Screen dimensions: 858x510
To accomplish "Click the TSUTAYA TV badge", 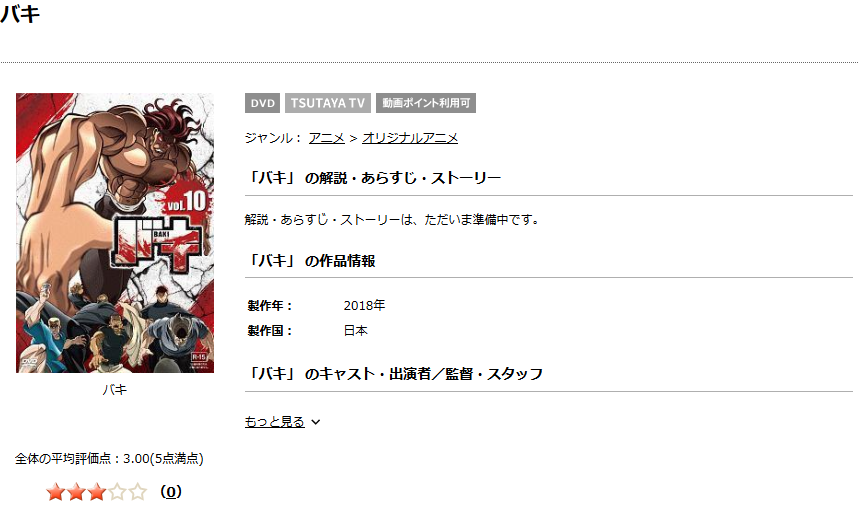I will tap(328, 103).
